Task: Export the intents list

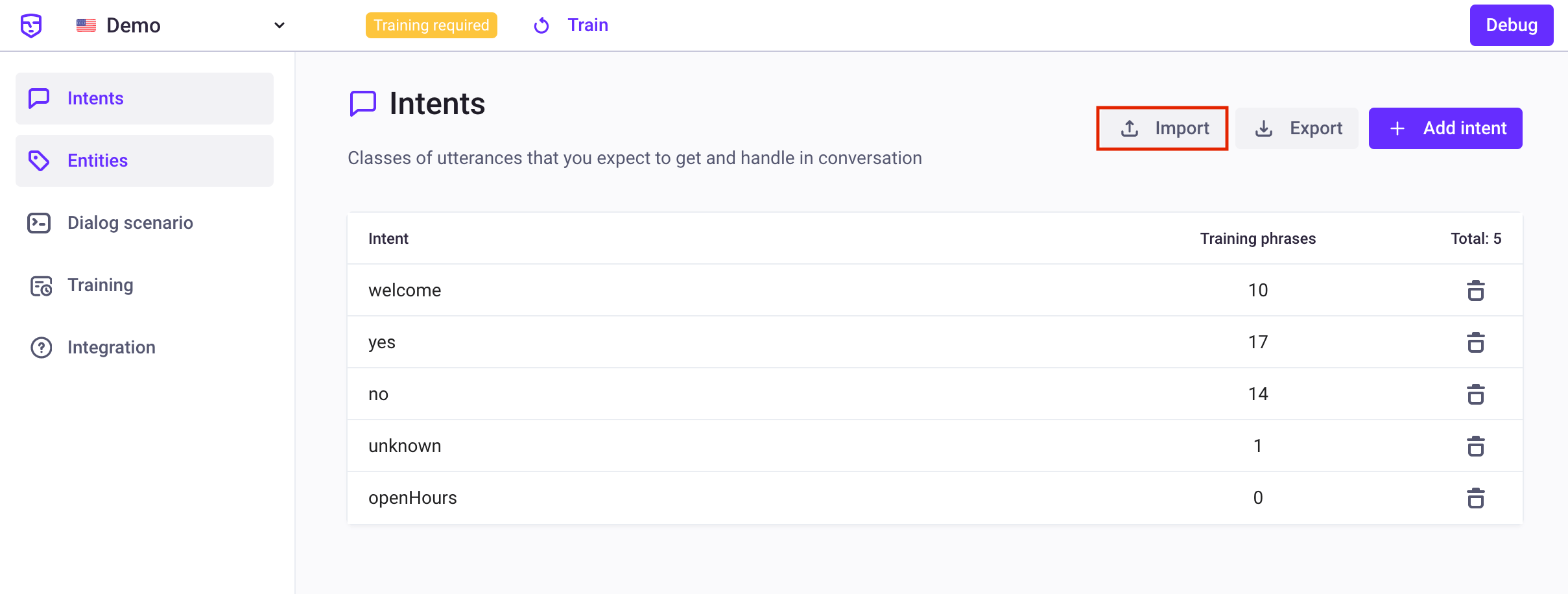Action: [x=1297, y=128]
